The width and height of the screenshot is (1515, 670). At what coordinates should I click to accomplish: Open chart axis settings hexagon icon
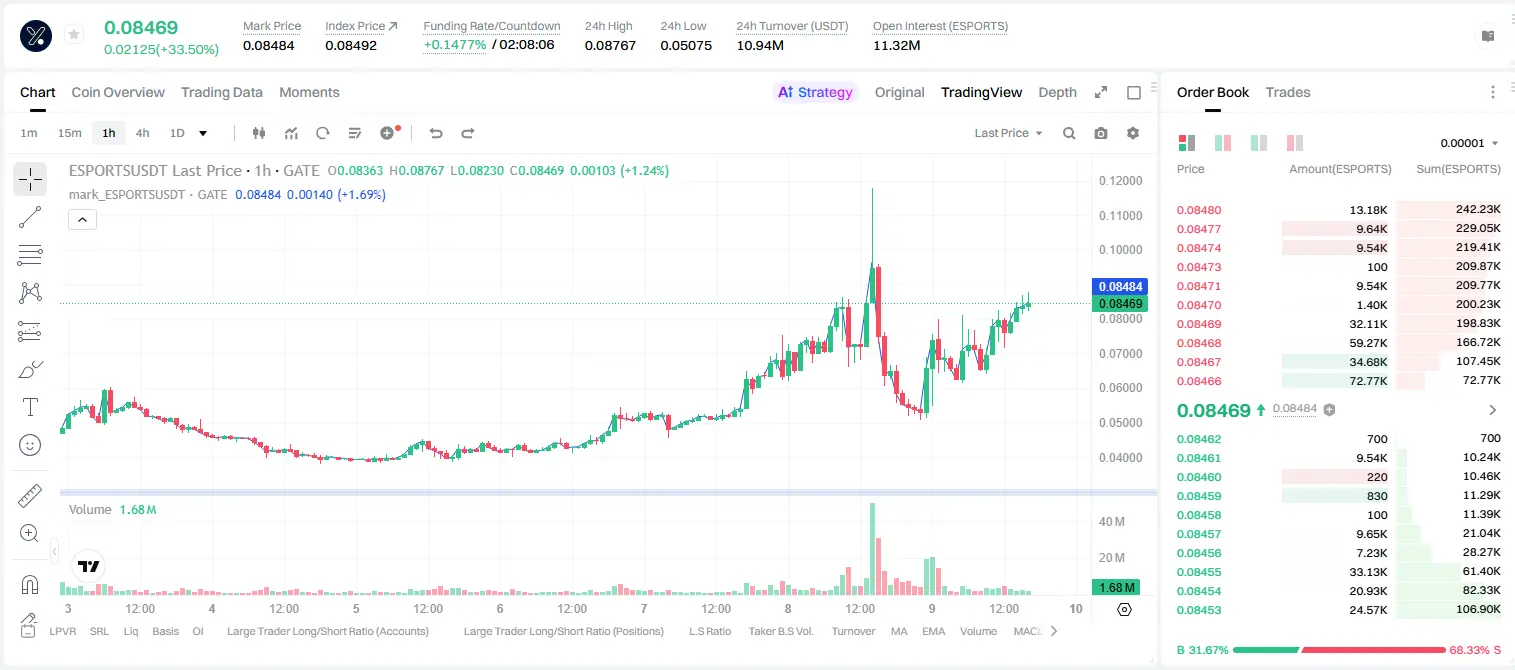[x=1124, y=609]
